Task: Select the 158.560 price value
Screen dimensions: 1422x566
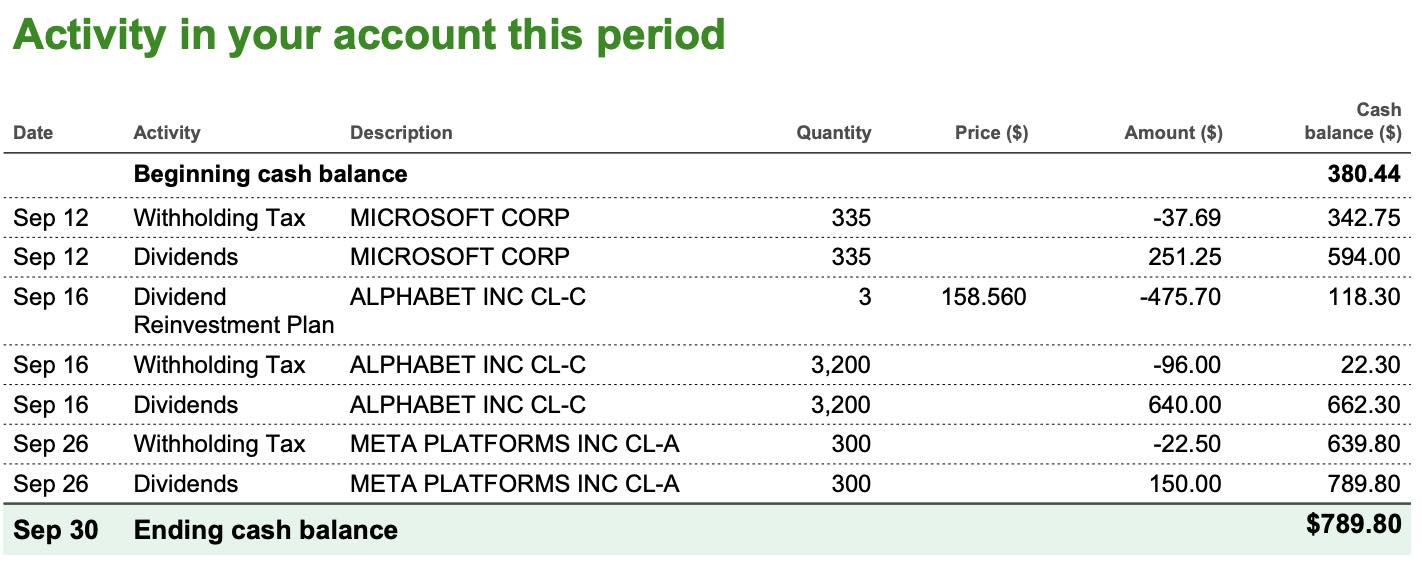Action: [983, 297]
